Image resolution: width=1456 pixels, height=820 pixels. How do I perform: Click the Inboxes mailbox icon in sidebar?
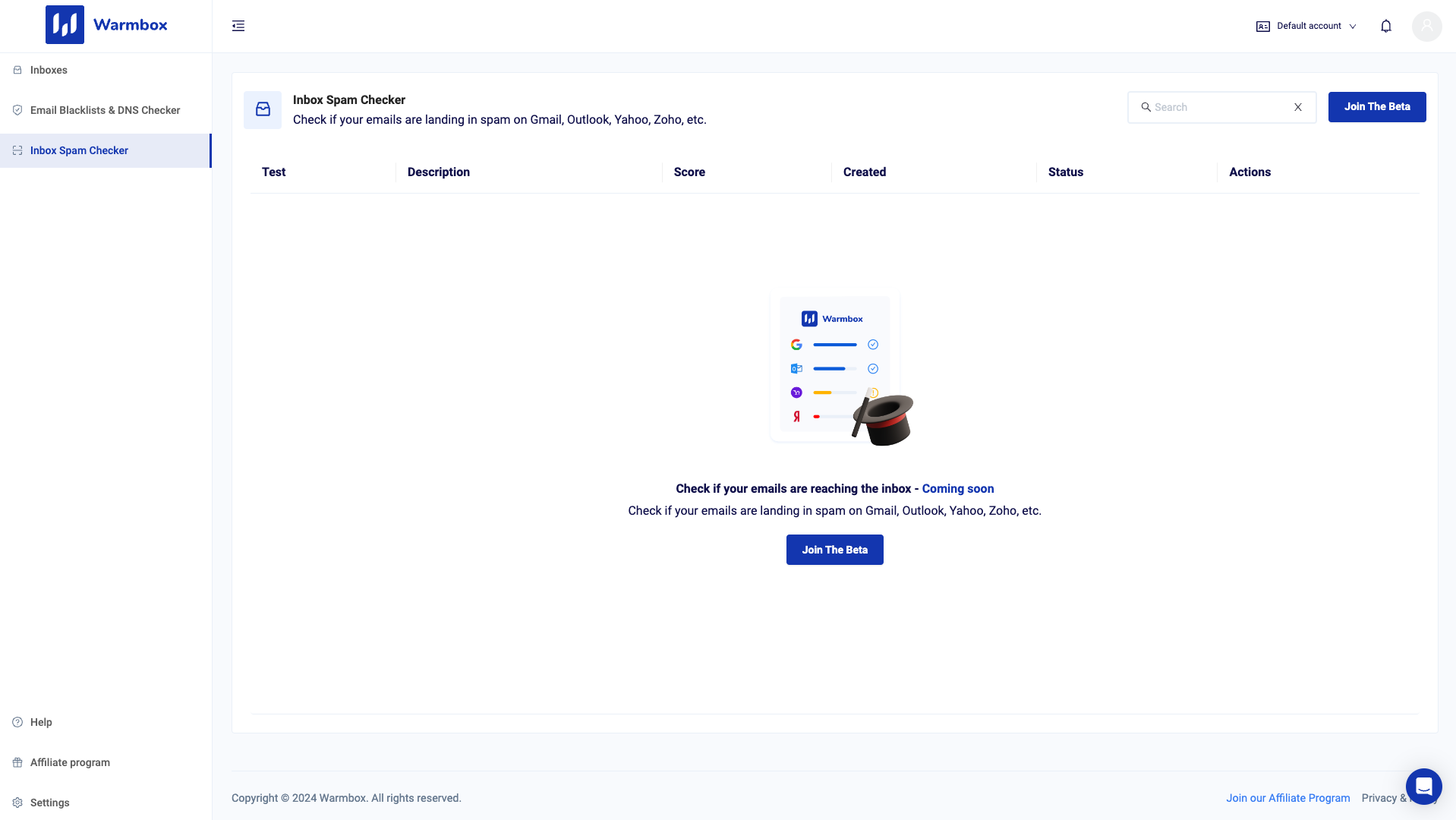[x=17, y=70]
